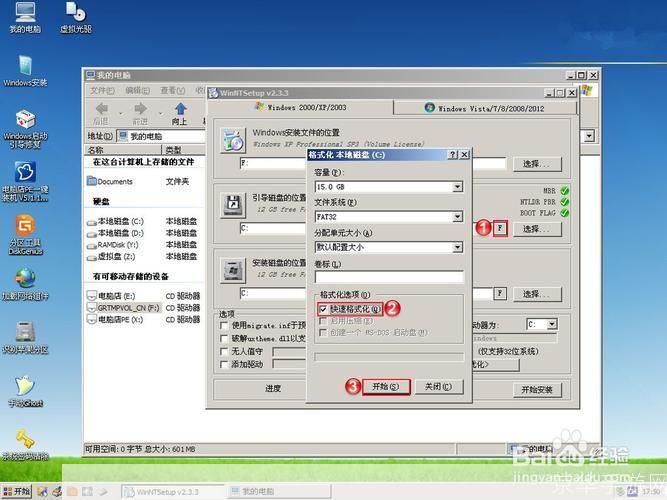
Task: Select RAMDisk (Y:) drive in 我的电脑
Action: click(113, 245)
